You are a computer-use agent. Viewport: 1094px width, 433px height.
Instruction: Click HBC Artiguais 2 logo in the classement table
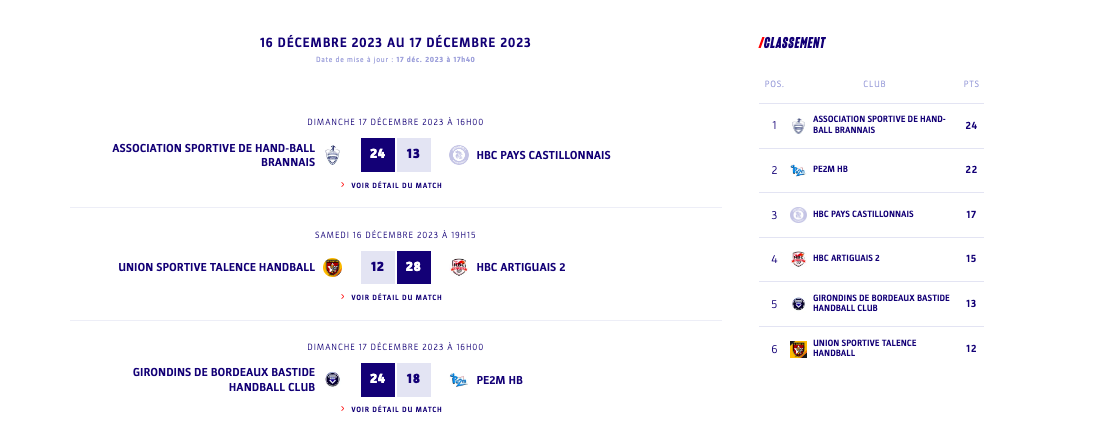pyautogui.click(x=798, y=259)
